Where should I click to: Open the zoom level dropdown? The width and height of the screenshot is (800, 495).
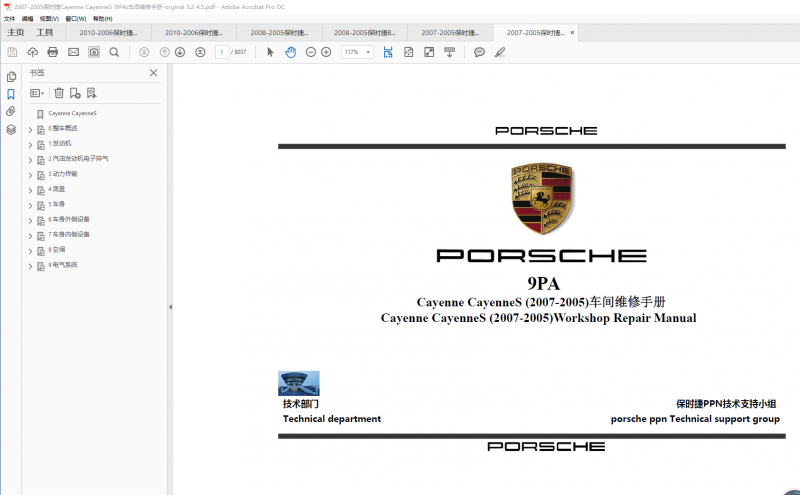[x=368, y=52]
